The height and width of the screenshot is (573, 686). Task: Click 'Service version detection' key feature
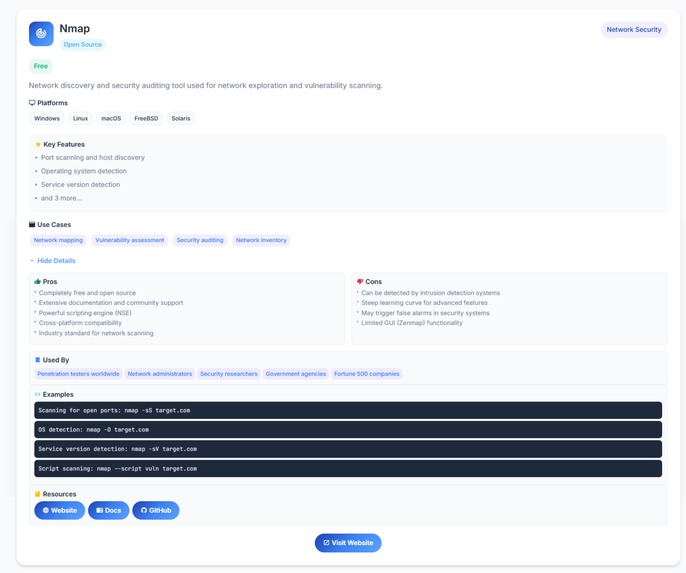80,184
